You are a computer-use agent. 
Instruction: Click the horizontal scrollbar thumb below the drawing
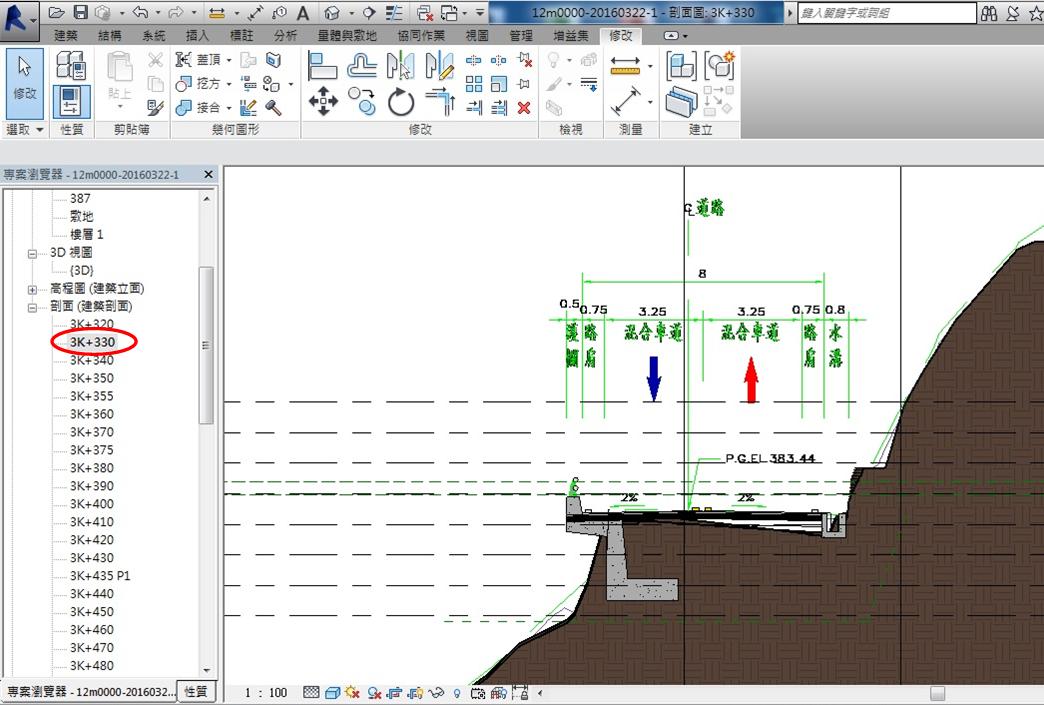937,692
